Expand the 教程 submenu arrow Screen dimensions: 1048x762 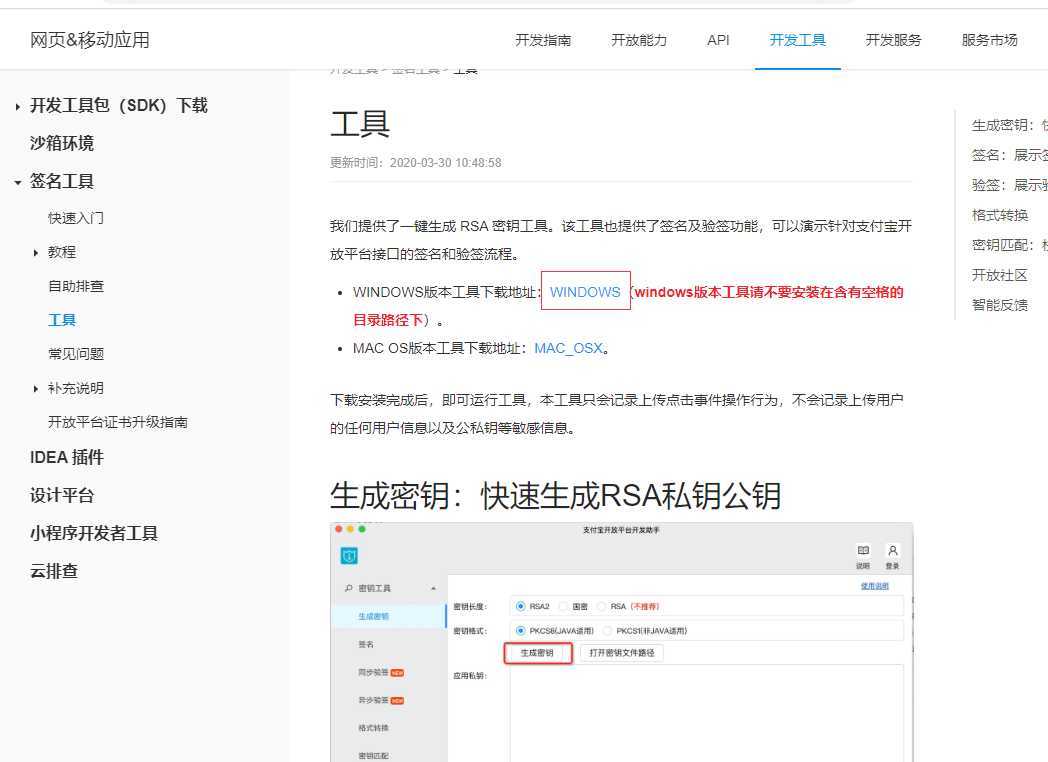[35, 253]
